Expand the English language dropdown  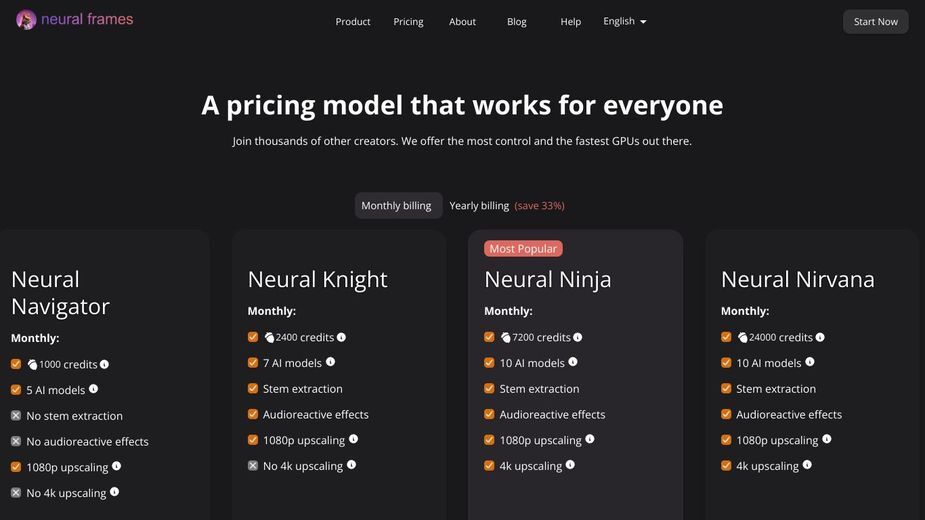(625, 21)
